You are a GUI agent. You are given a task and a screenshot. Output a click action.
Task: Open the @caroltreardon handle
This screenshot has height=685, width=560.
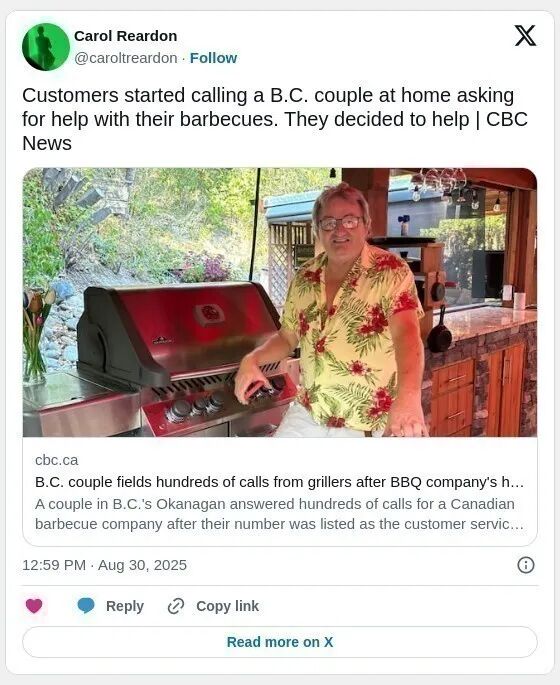[x=126, y=58]
